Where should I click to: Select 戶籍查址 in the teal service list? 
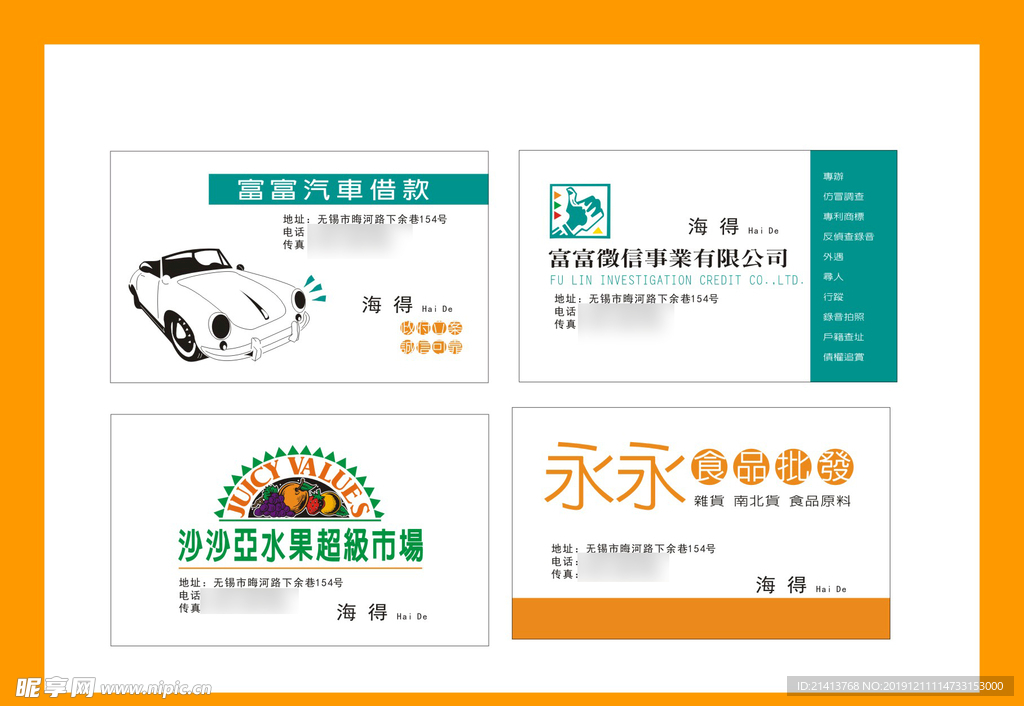tap(843, 337)
